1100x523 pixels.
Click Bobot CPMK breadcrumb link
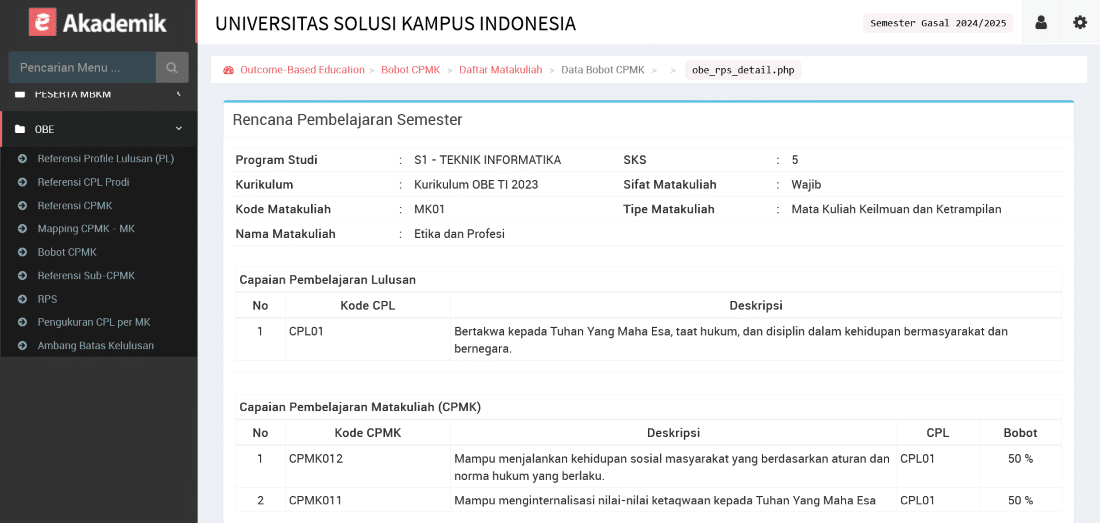pos(410,70)
